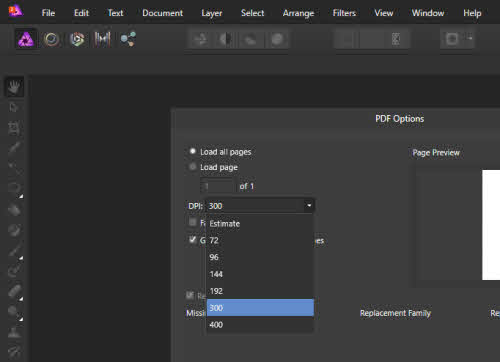This screenshot has width=500, height=362.
Task: Click the Replacement Family column header
Action: 395,313
